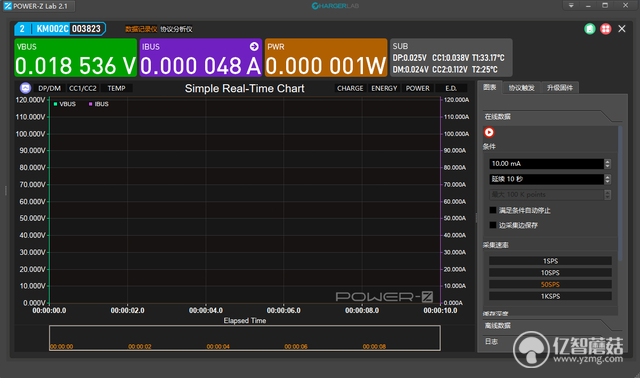
Task: Switch to 协议分析仪 mode
Action: click(176, 29)
